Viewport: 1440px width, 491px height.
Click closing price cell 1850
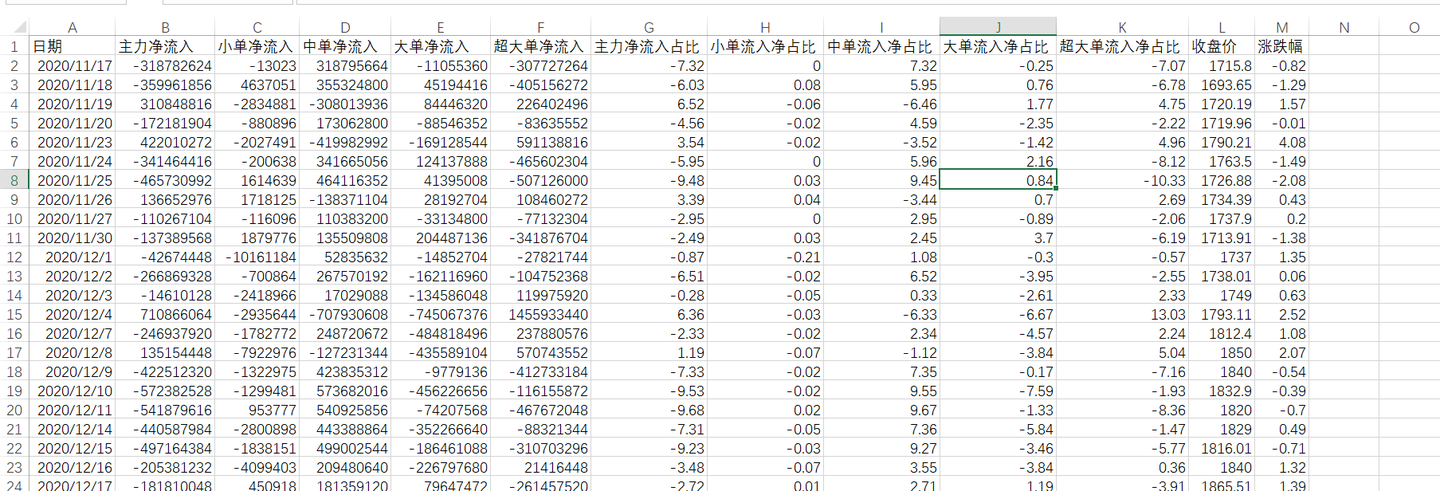1221,352
